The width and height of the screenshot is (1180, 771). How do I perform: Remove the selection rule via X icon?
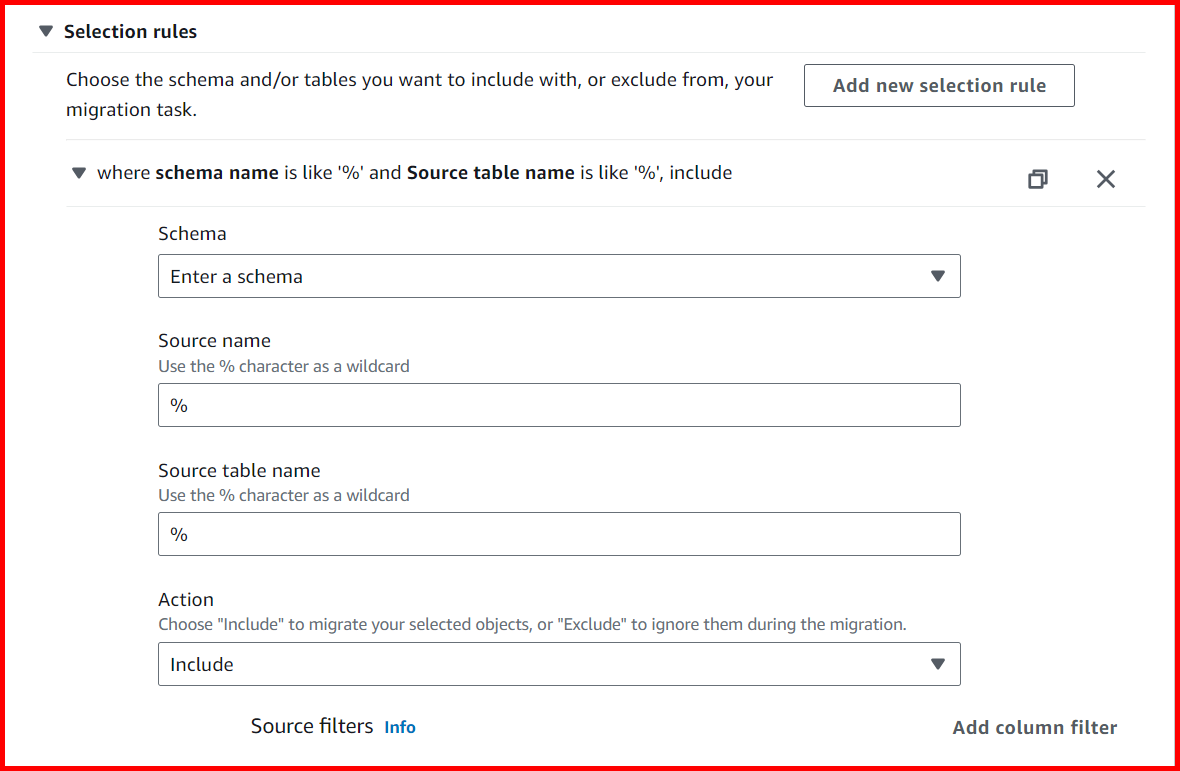click(x=1105, y=179)
